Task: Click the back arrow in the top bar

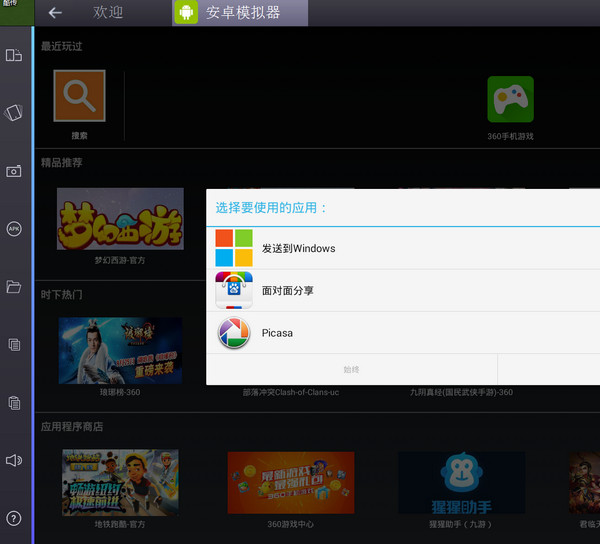Action: 55,13
